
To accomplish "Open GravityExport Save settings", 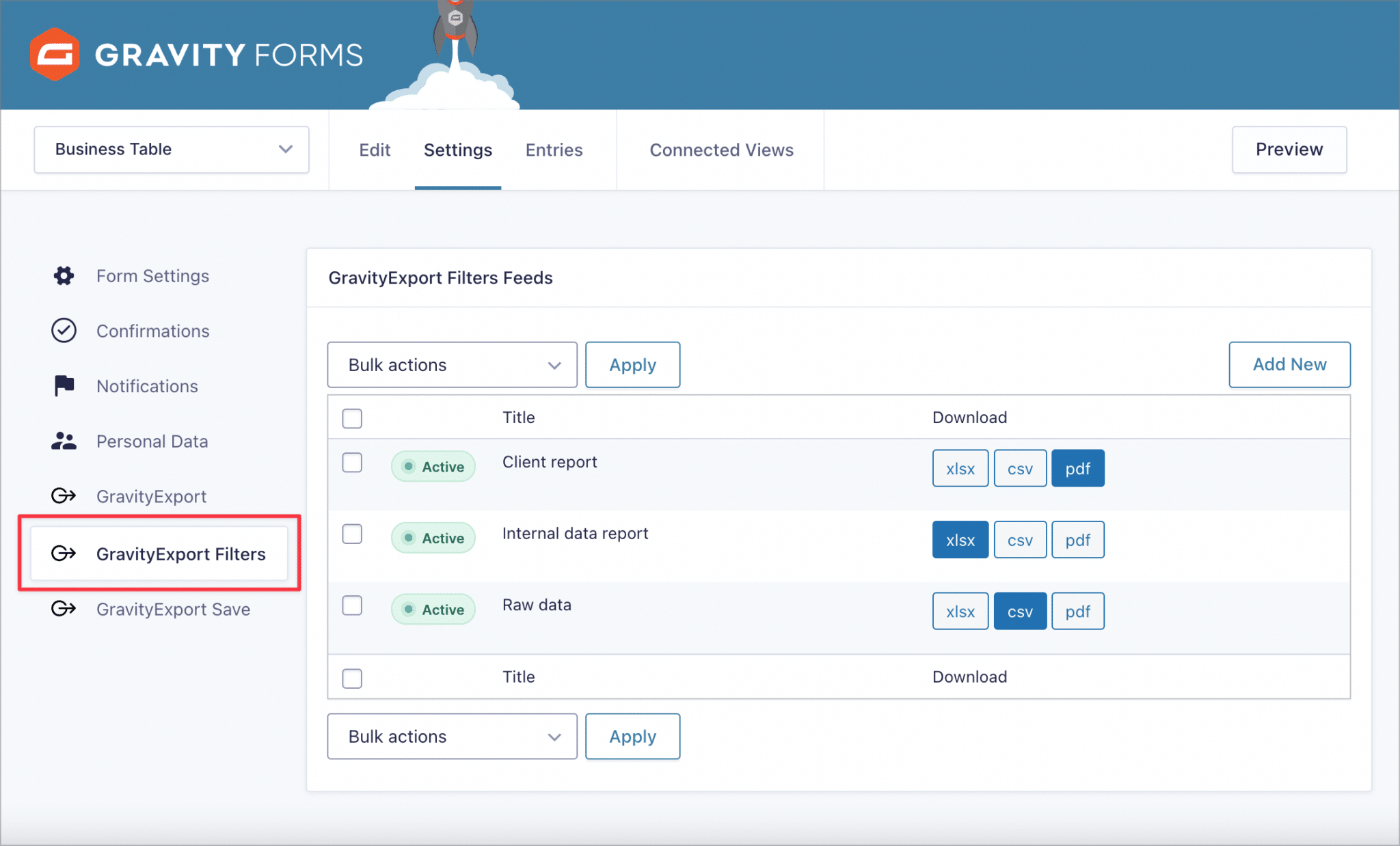I will pos(173,609).
